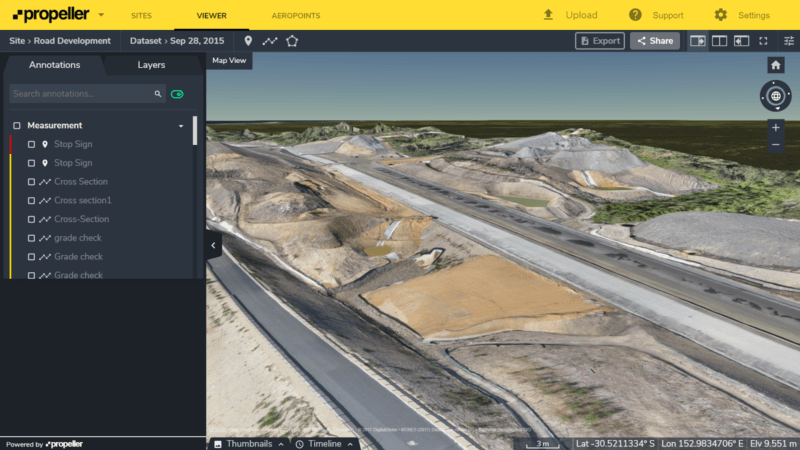Check the Cross-Section checkbox
The width and height of the screenshot is (800, 450).
click(31, 219)
